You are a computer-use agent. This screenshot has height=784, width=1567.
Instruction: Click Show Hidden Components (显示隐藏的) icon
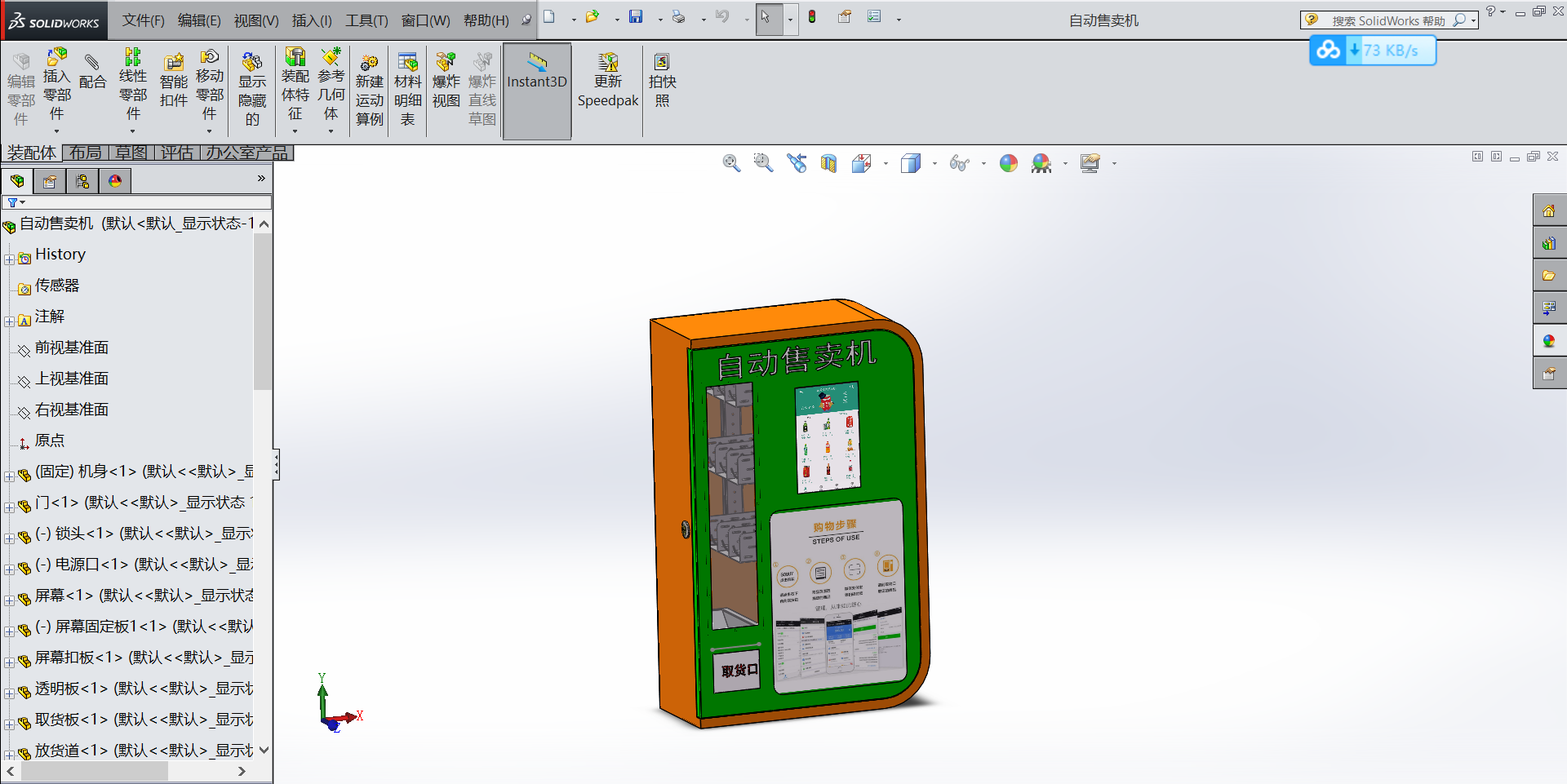coord(252,88)
